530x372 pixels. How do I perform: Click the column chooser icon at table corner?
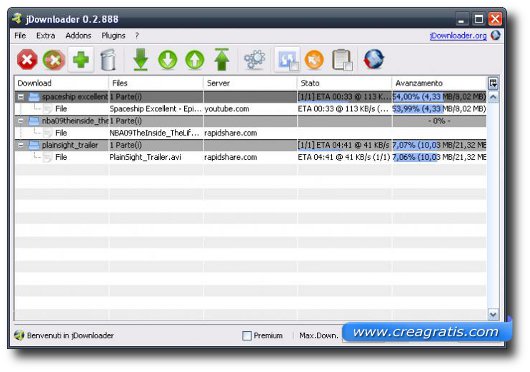pyautogui.click(x=493, y=83)
